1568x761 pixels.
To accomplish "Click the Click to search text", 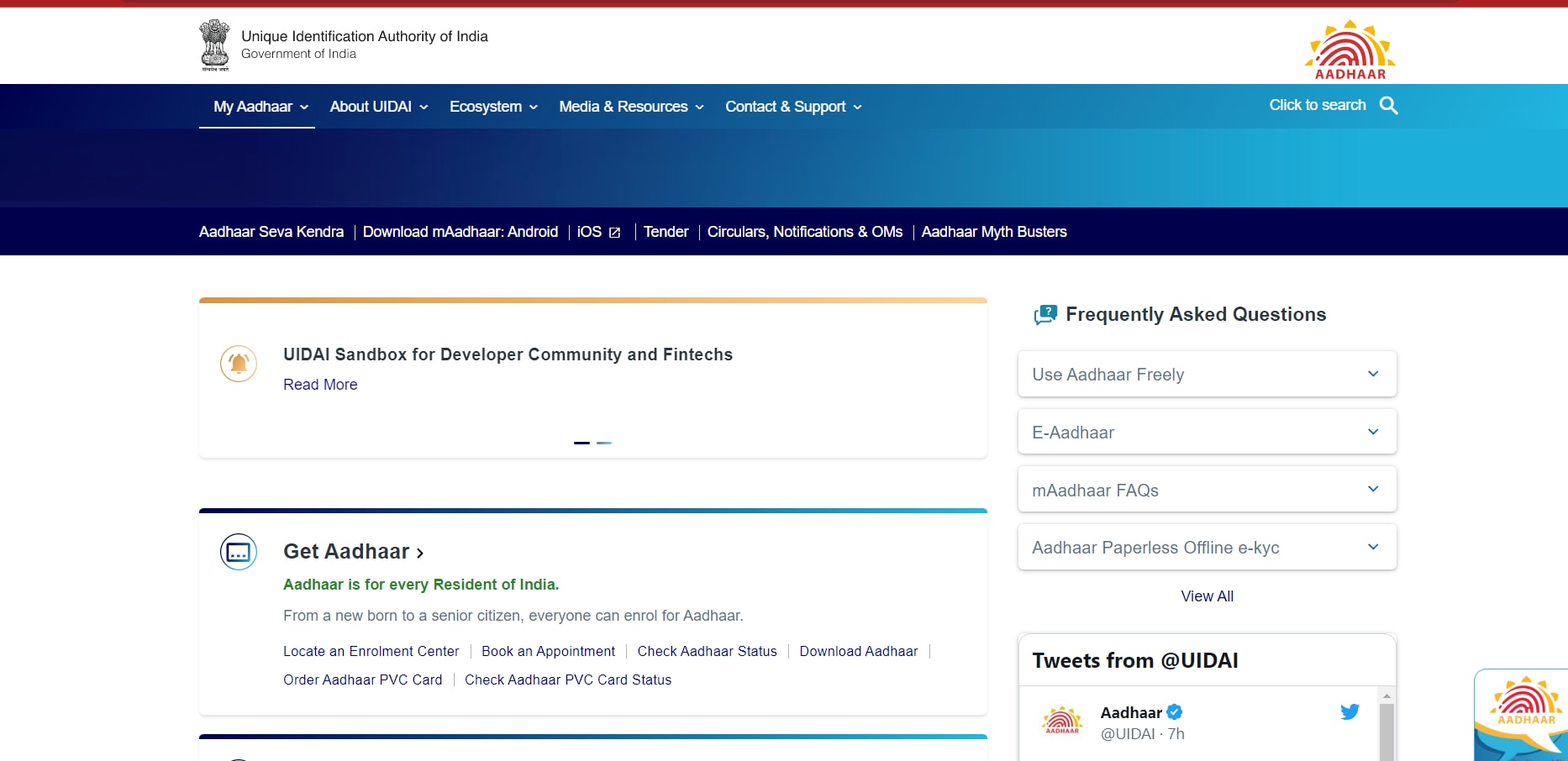I will coord(1317,105).
